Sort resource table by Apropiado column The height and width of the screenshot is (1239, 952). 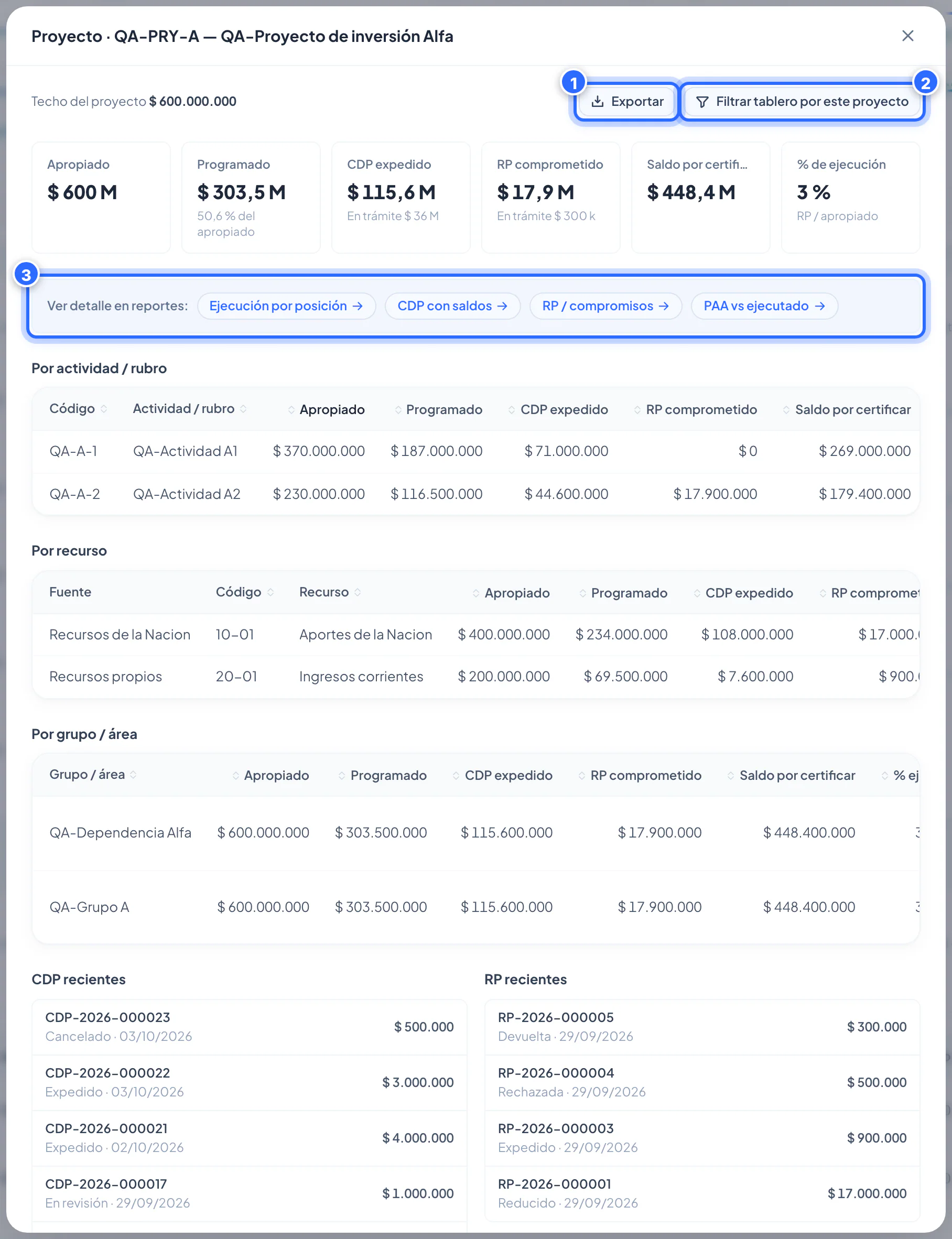(511, 593)
